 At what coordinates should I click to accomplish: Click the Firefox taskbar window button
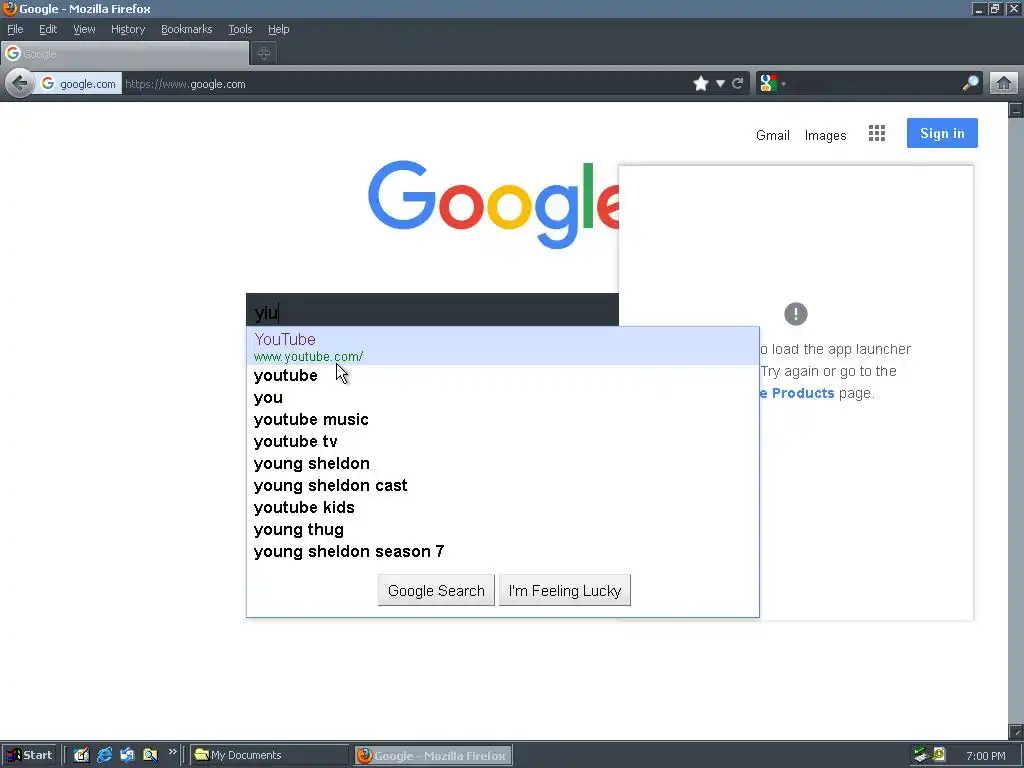click(434, 755)
